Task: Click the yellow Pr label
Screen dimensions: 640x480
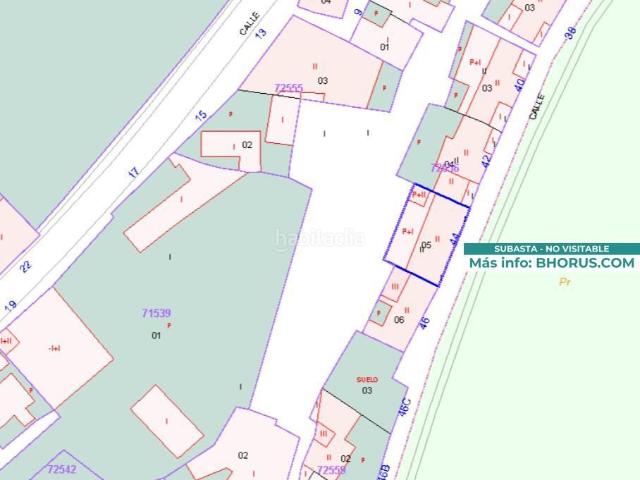Action: click(564, 282)
